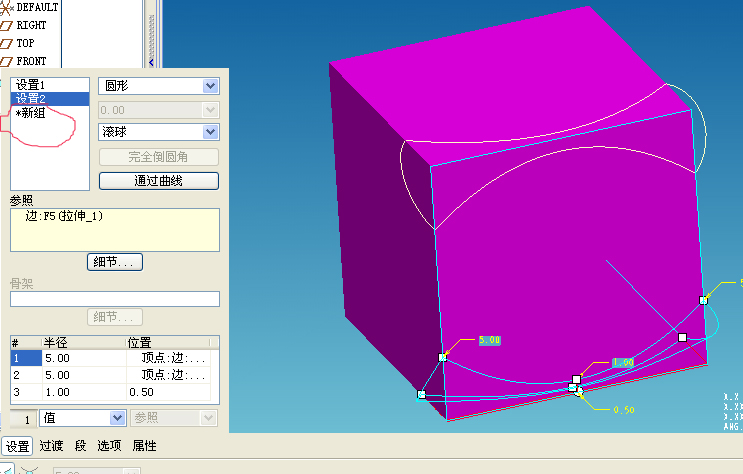Image resolution: width=743 pixels, height=474 pixels.
Task: Click the TOP datum plane icon
Action: pyautogui.click(x=7, y=44)
